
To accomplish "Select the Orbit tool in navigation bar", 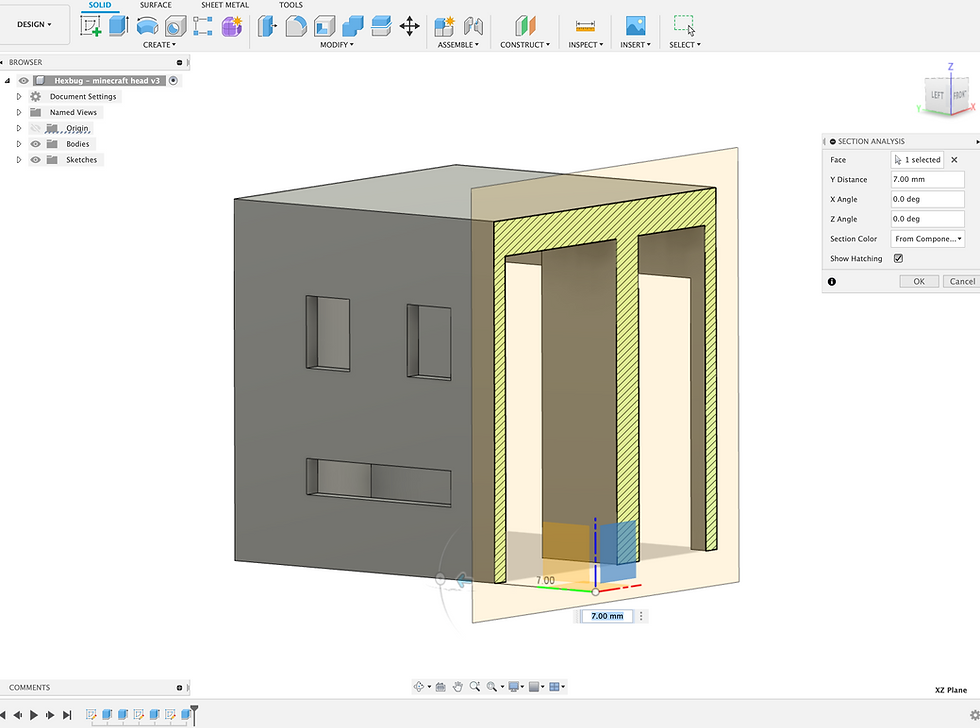I will click(419, 687).
